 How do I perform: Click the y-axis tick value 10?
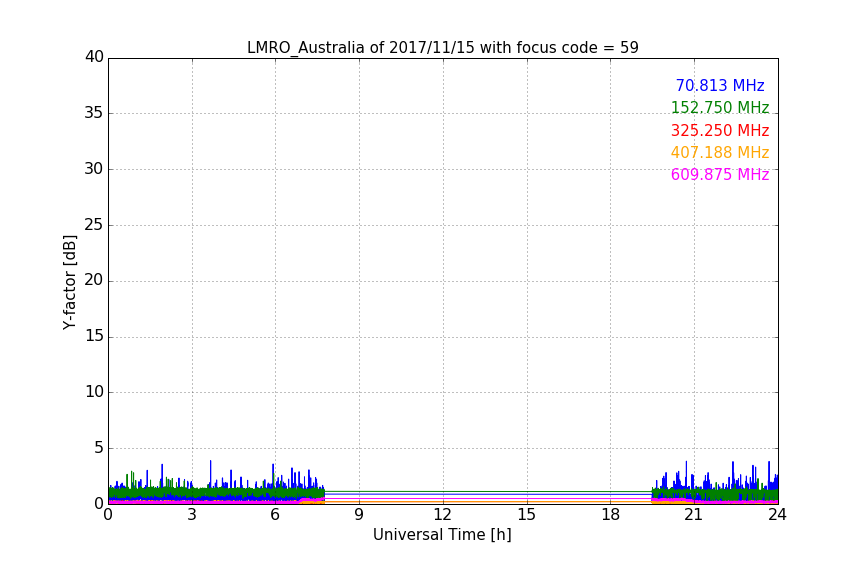pyautogui.click(x=94, y=392)
